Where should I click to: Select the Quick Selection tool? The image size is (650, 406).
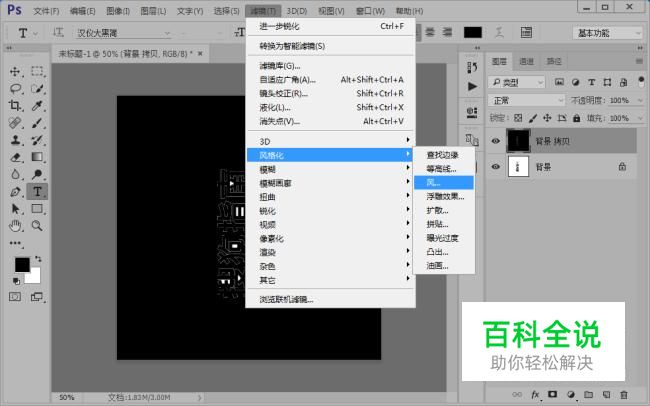tap(37, 88)
